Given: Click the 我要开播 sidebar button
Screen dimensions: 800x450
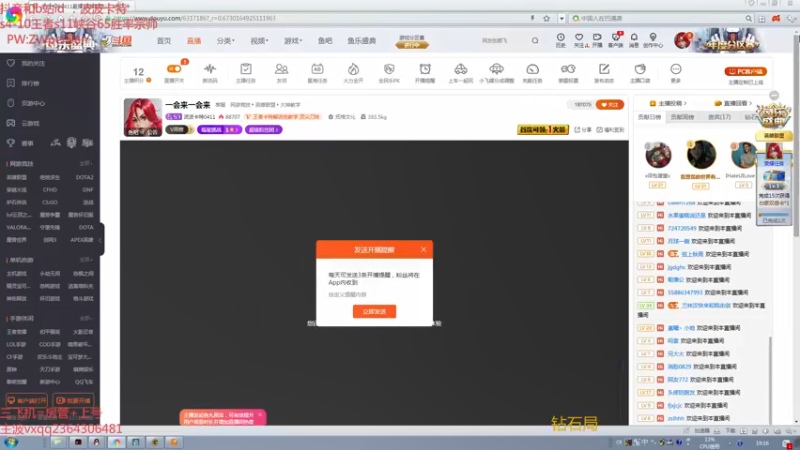Looking at the screenshot, I should [x=73, y=401].
